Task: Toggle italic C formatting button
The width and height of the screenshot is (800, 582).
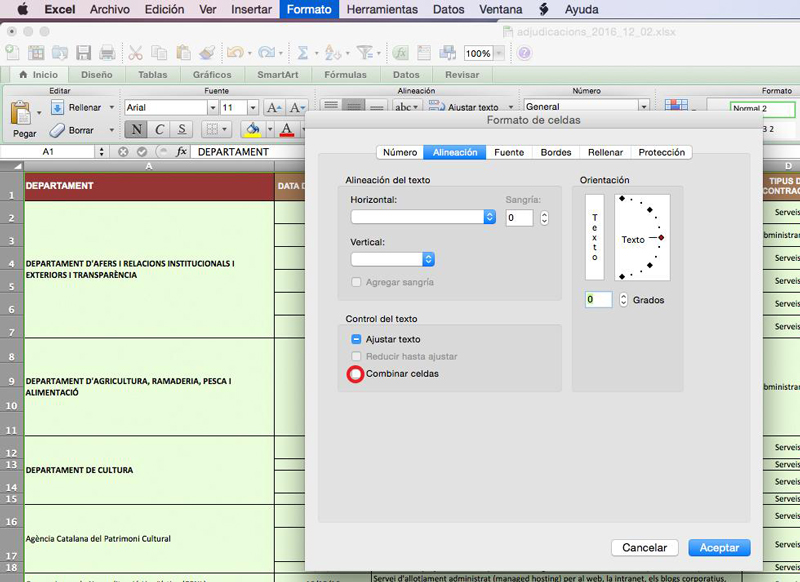Action: pyautogui.click(x=159, y=130)
